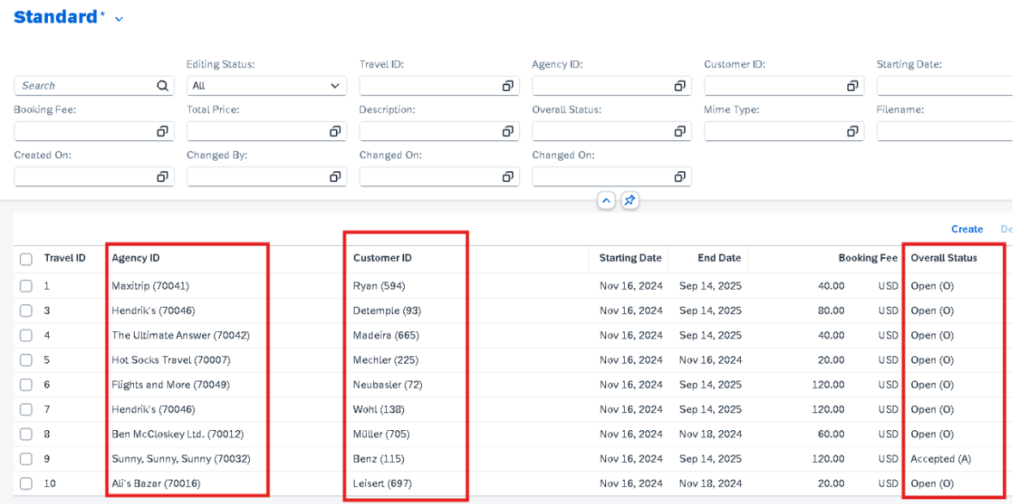Tick the checkbox for Travel ID 5

click(26, 360)
